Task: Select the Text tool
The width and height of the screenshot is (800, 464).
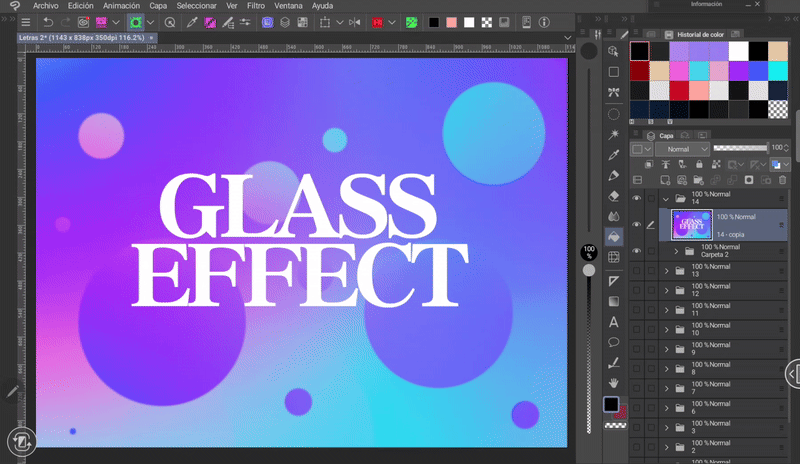Action: click(x=614, y=323)
